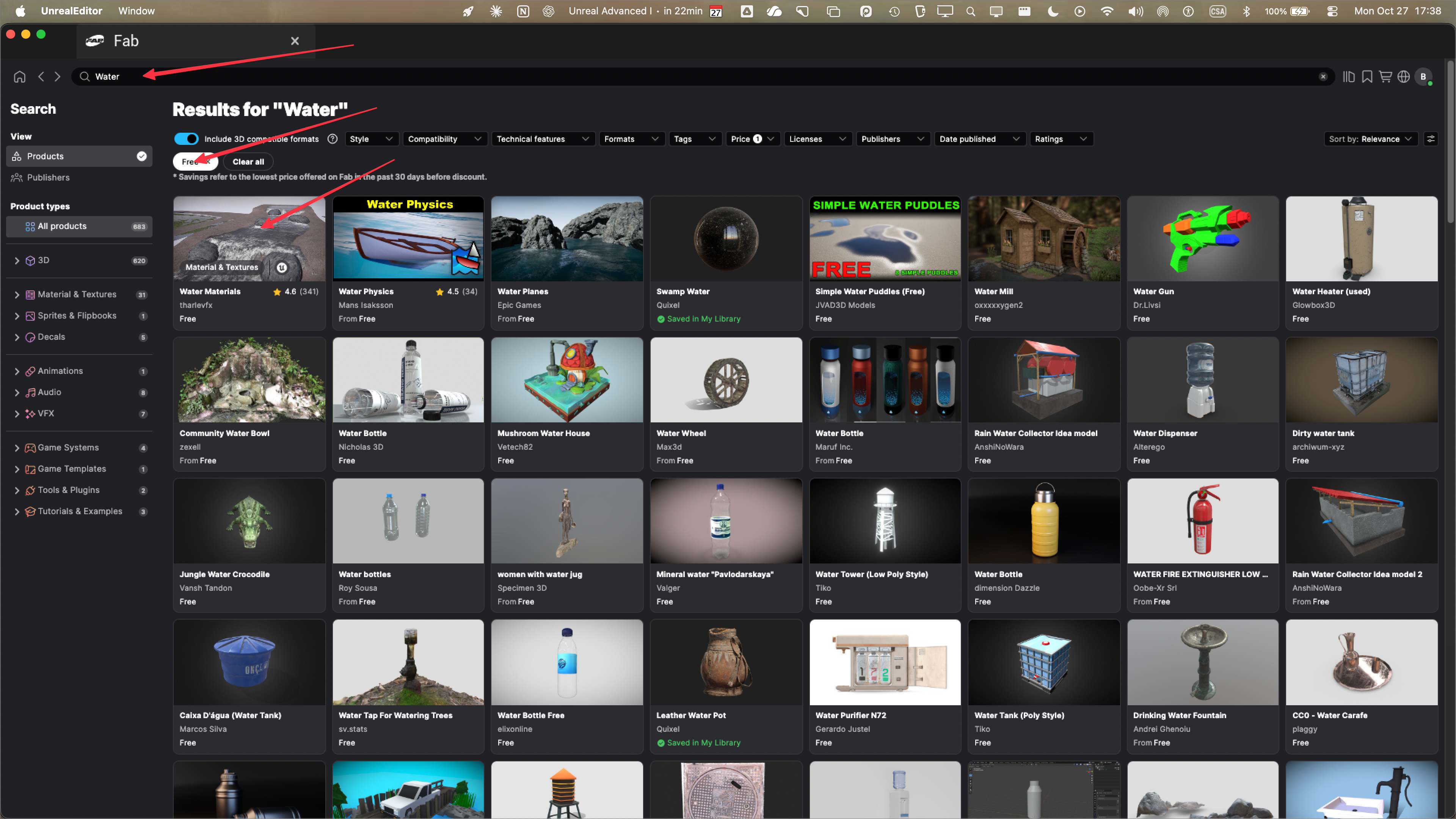Image resolution: width=1456 pixels, height=819 pixels.
Task: Open the Water Physics product title
Action: point(366,292)
